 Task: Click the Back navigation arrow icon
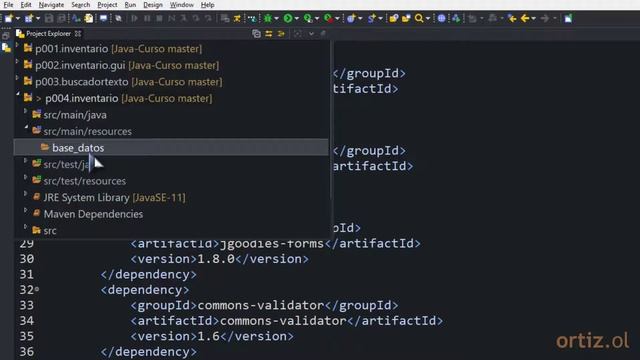525,18
